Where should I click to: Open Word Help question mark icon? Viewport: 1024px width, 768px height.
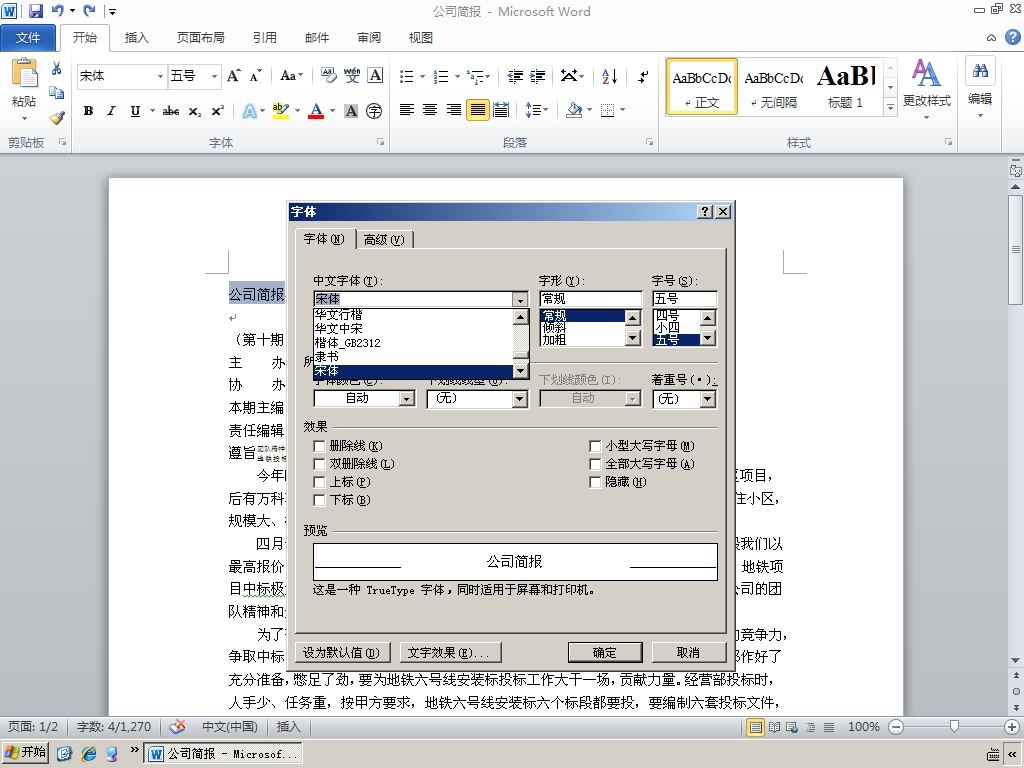pos(1012,37)
